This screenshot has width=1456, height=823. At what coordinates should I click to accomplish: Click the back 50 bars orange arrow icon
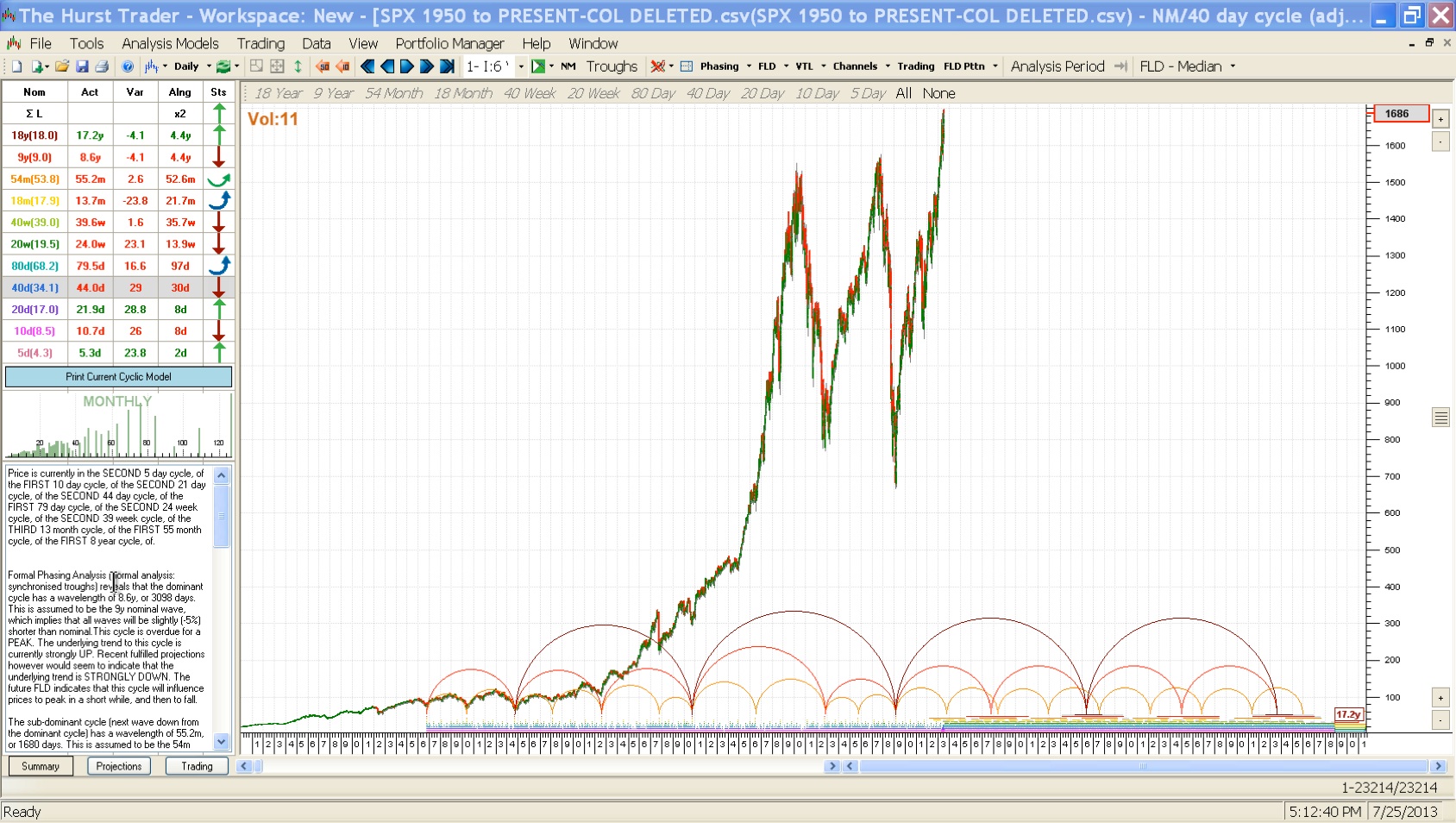tap(323, 66)
